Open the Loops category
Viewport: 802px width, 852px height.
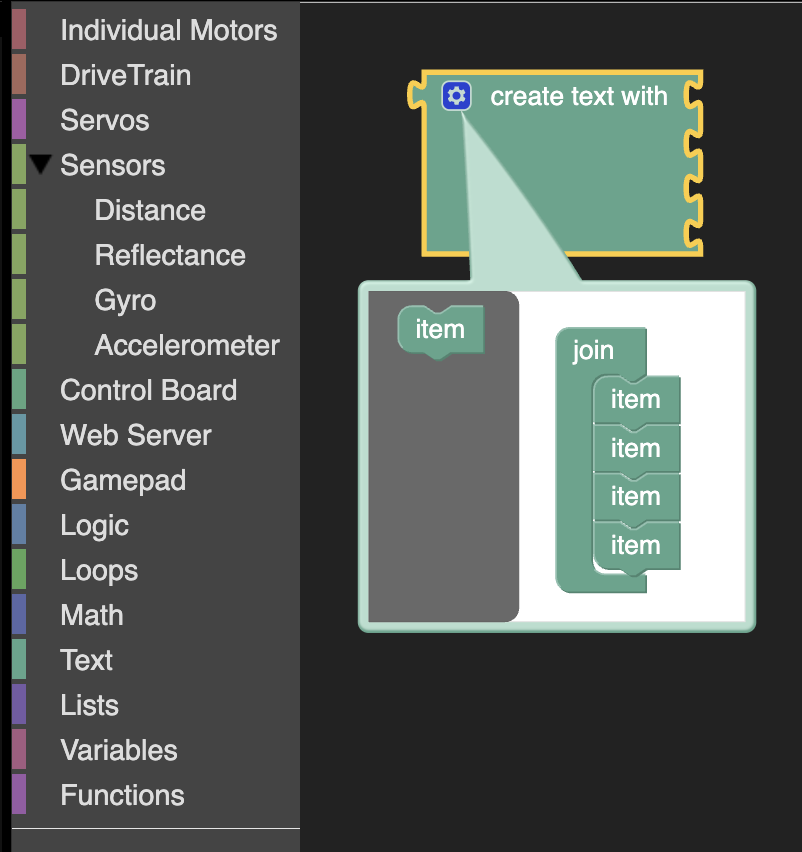[x=99, y=571]
